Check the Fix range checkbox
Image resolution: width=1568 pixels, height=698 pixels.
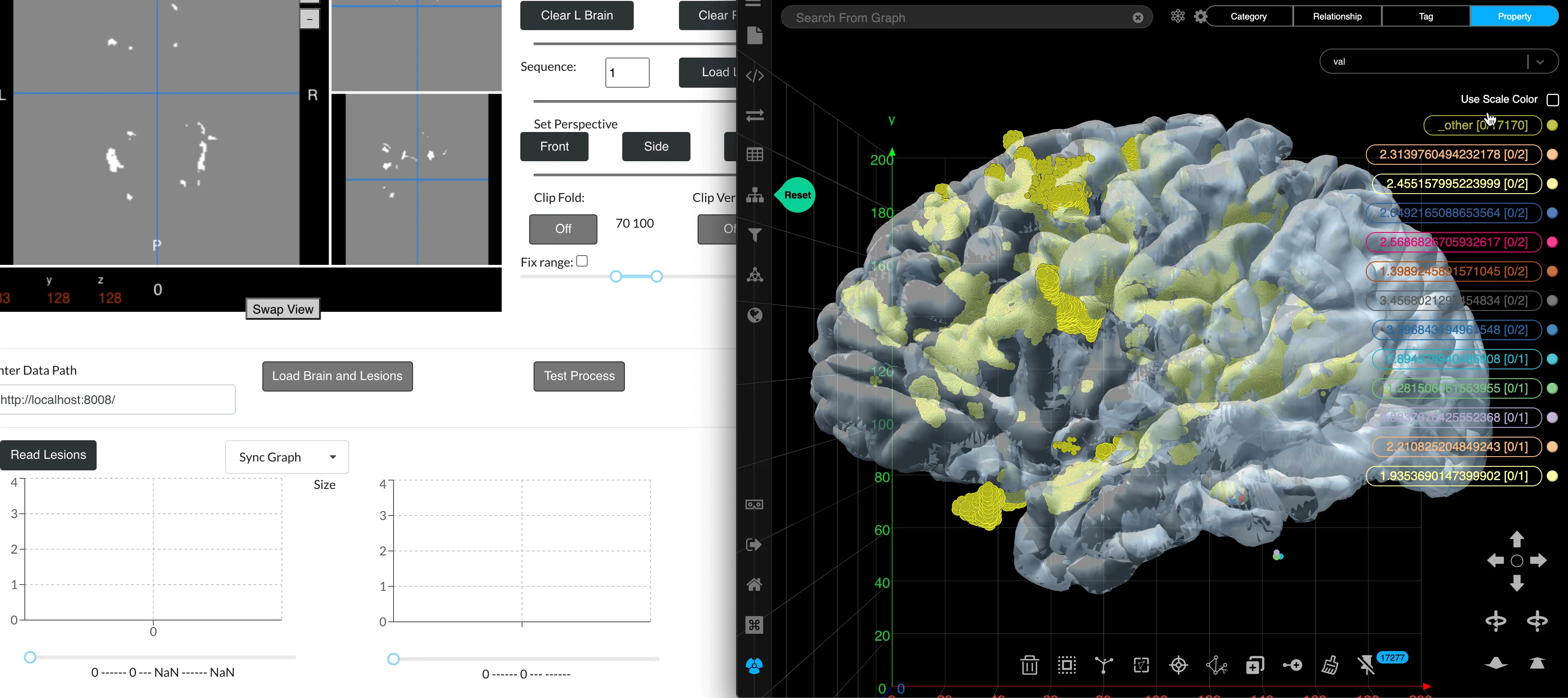point(582,261)
